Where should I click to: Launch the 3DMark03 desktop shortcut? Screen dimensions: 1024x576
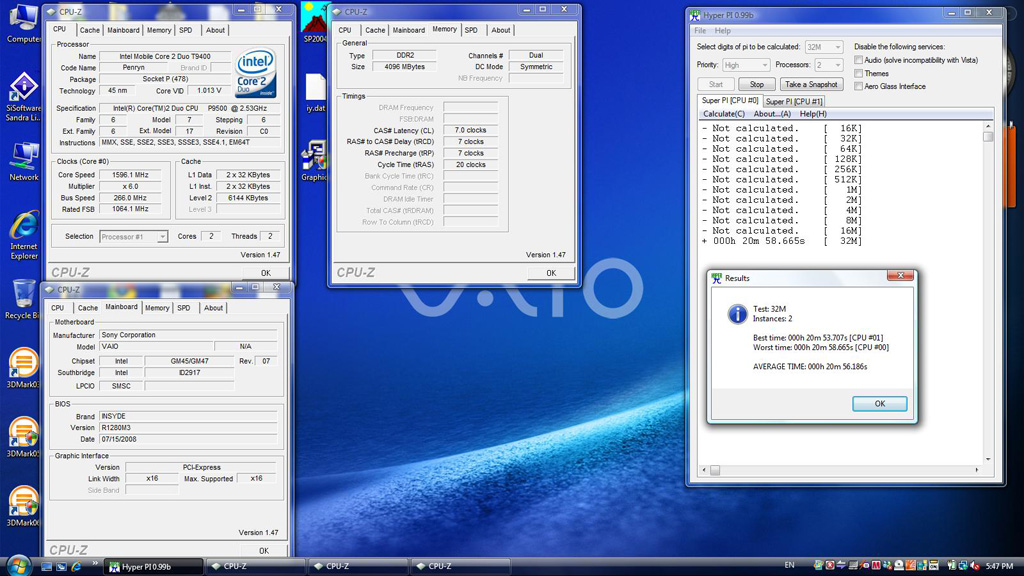pyautogui.click(x=24, y=368)
